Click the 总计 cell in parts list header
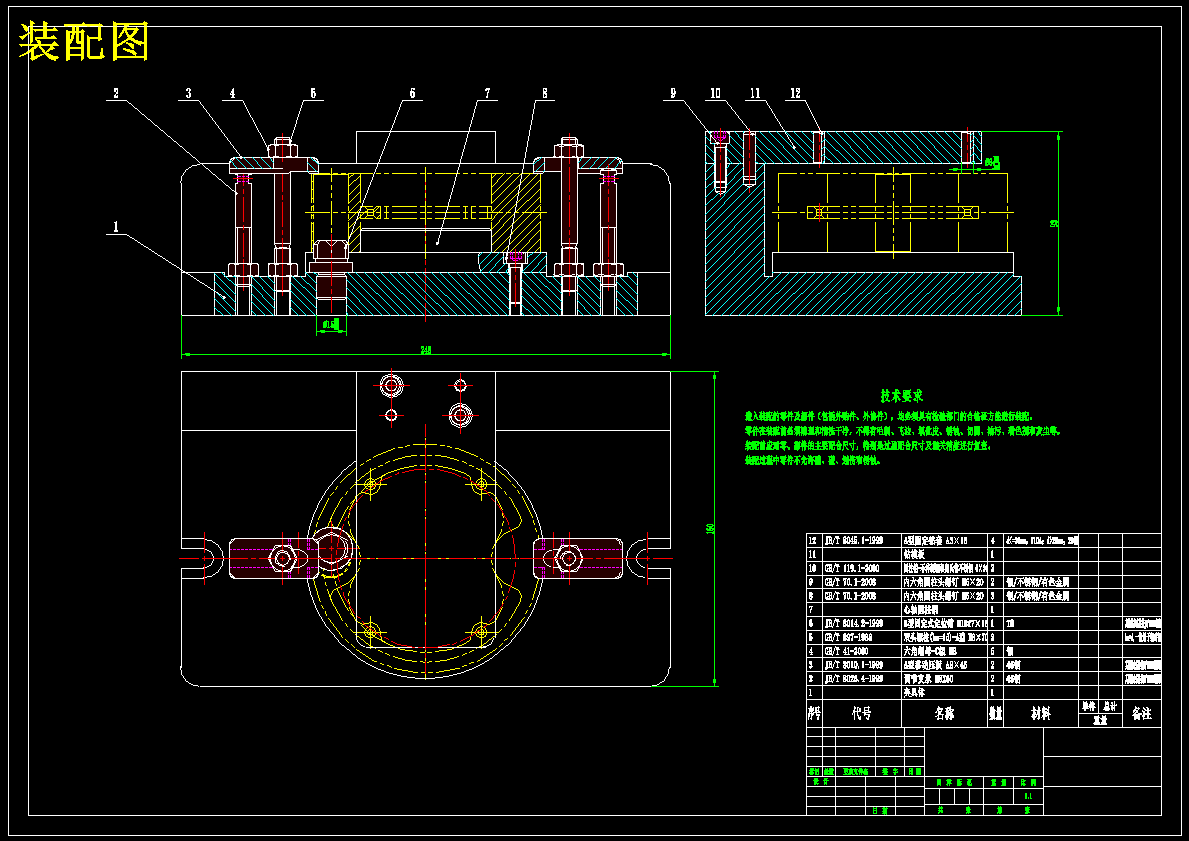1189x841 pixels. point(1110,706)
